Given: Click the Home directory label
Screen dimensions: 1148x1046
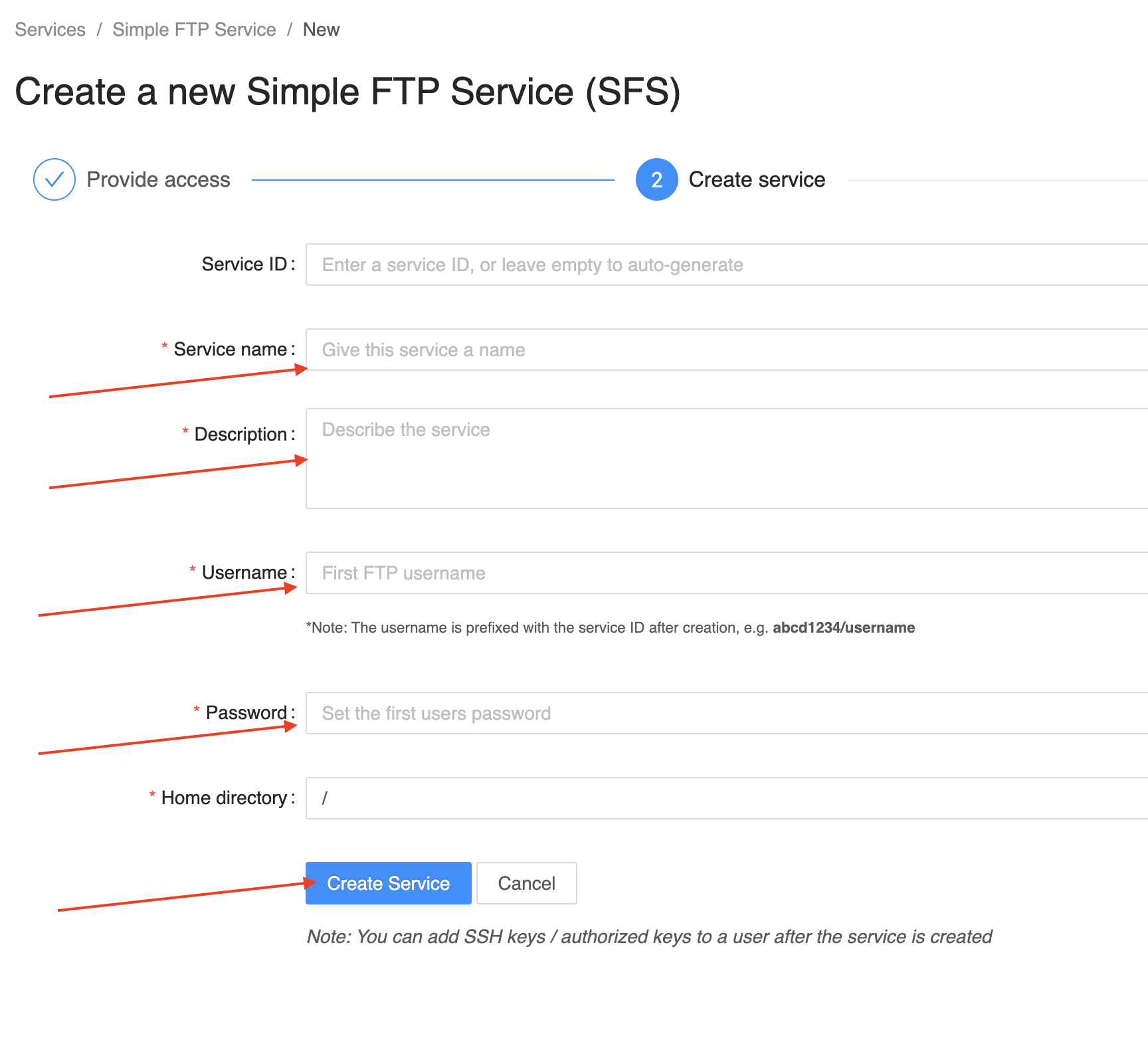Looking at the screenshot, I should pos(224,798).
